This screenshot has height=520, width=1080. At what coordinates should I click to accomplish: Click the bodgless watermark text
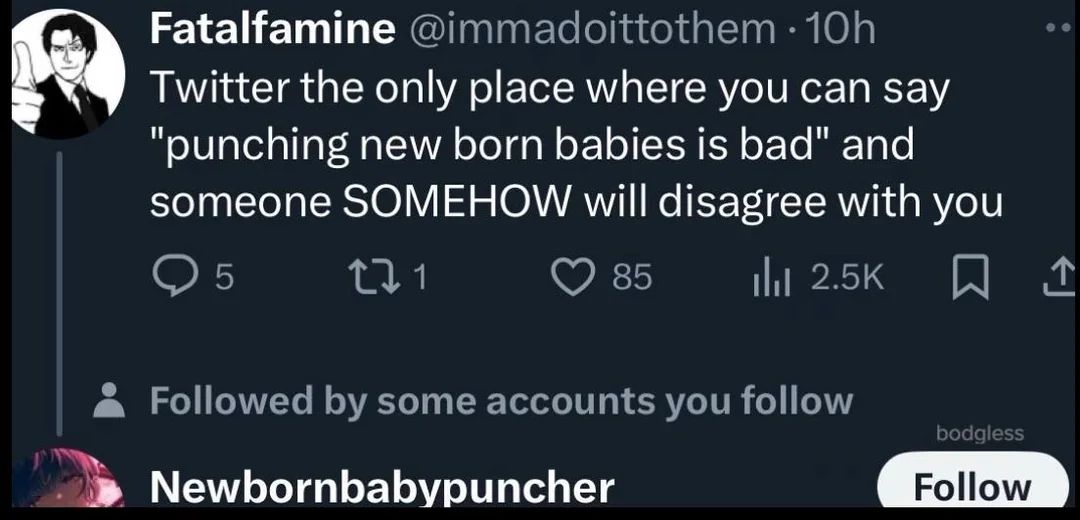(x=979, y=432)
